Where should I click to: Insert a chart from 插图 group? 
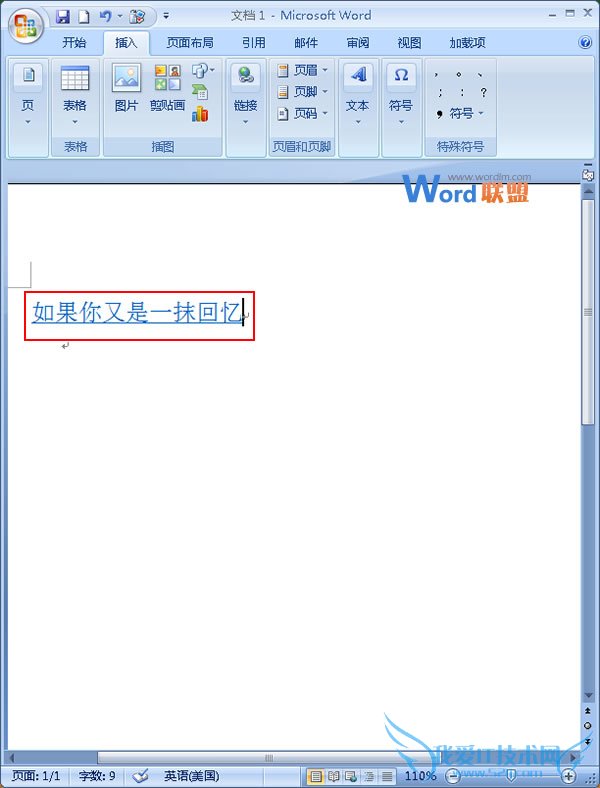point(200,114)
